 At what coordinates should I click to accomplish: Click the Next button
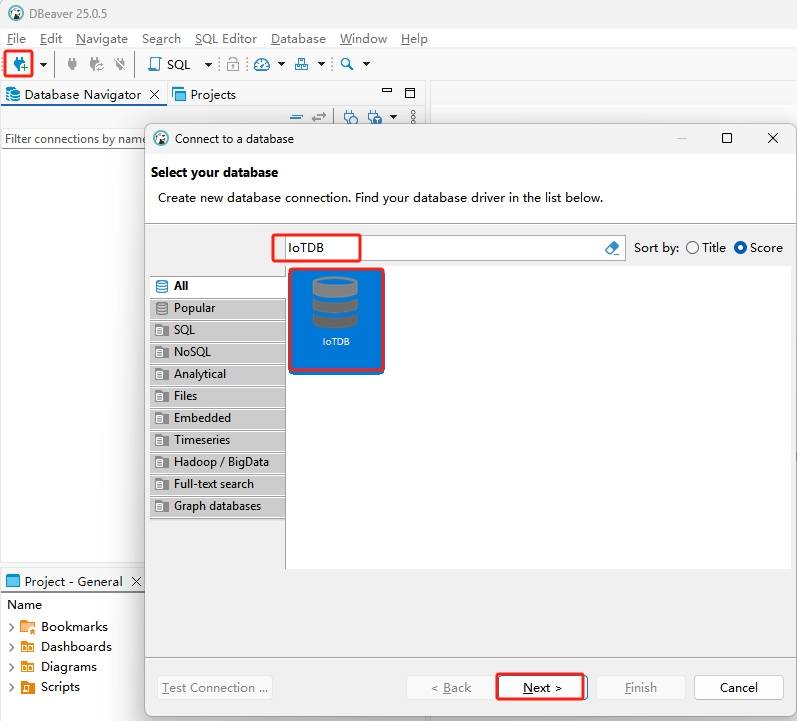pyautogui.click(x=541, y=687)
